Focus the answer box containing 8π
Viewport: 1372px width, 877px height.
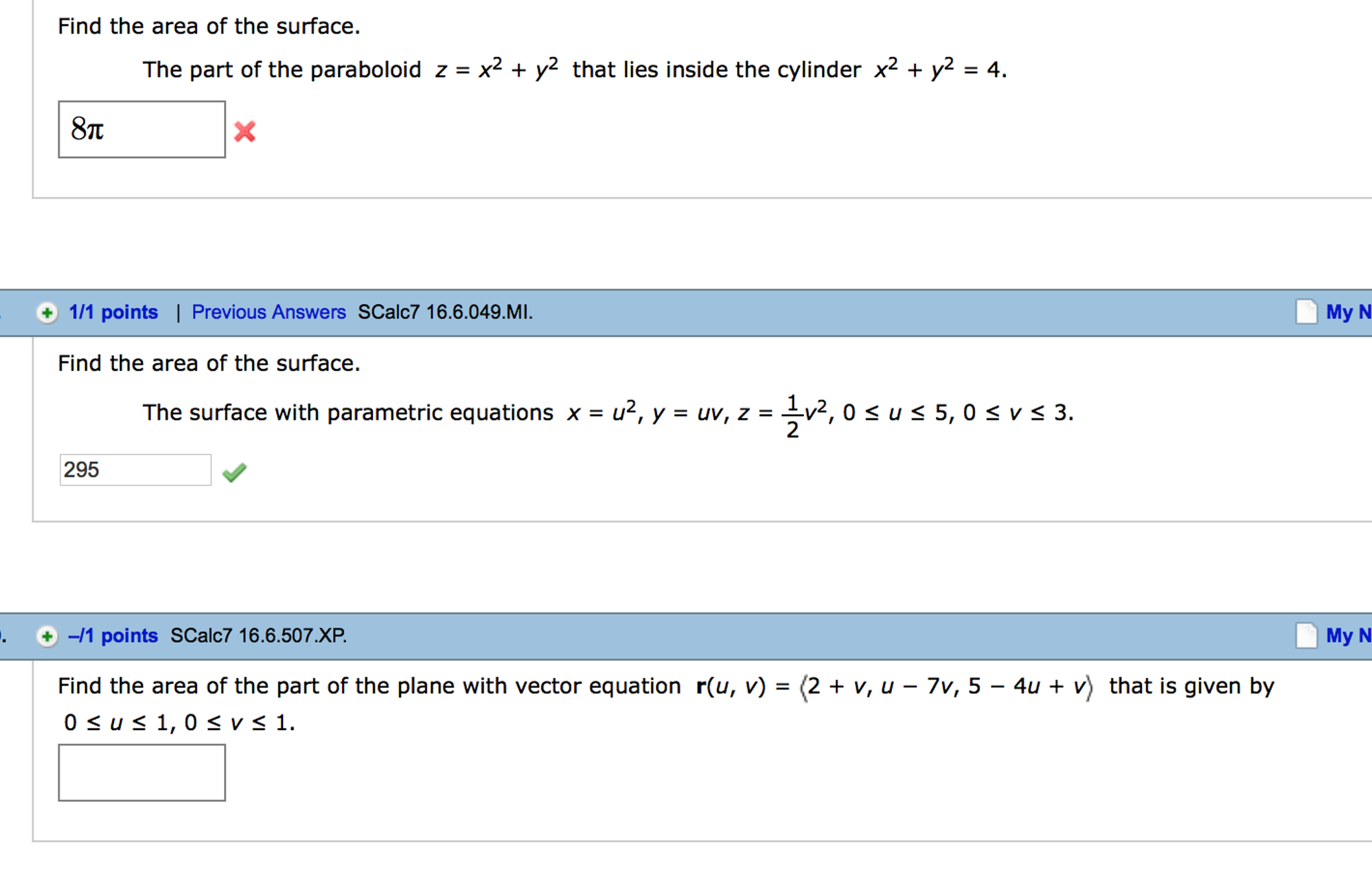(141, 129)
